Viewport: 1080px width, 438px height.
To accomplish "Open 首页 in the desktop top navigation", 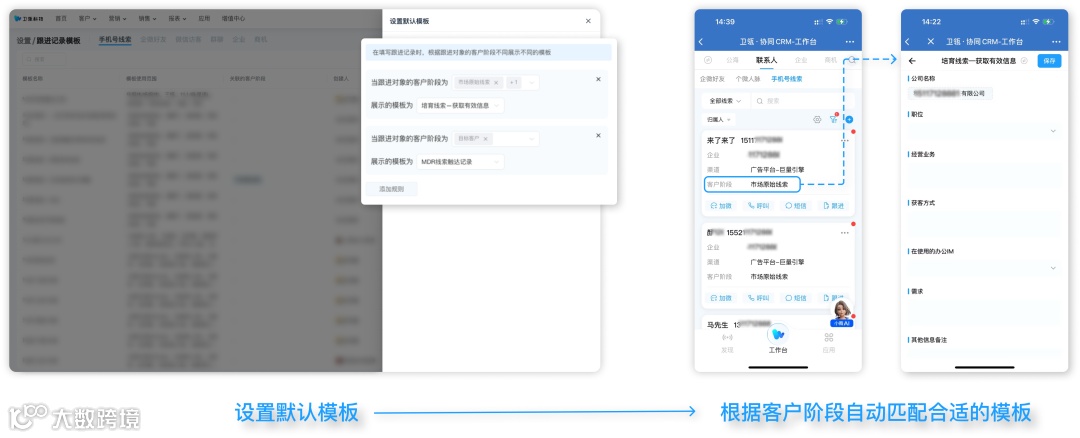I will point(61,19).
